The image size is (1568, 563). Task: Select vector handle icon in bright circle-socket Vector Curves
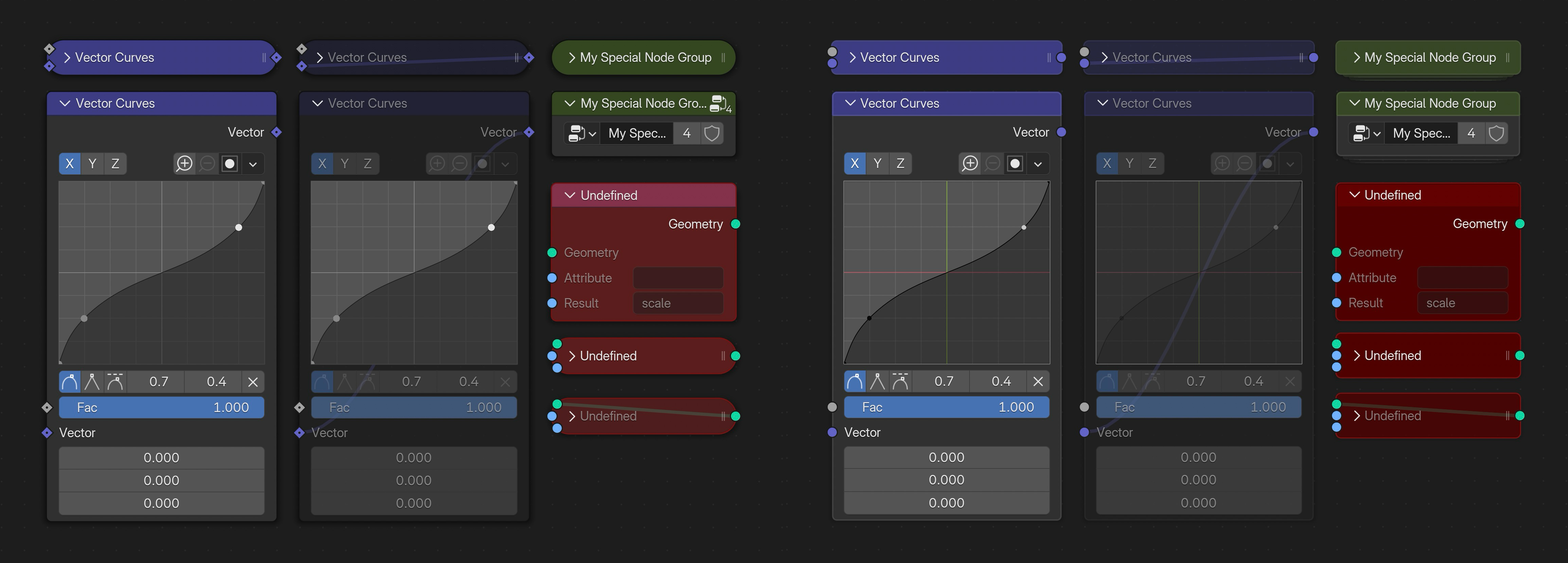tap(877, 381)
